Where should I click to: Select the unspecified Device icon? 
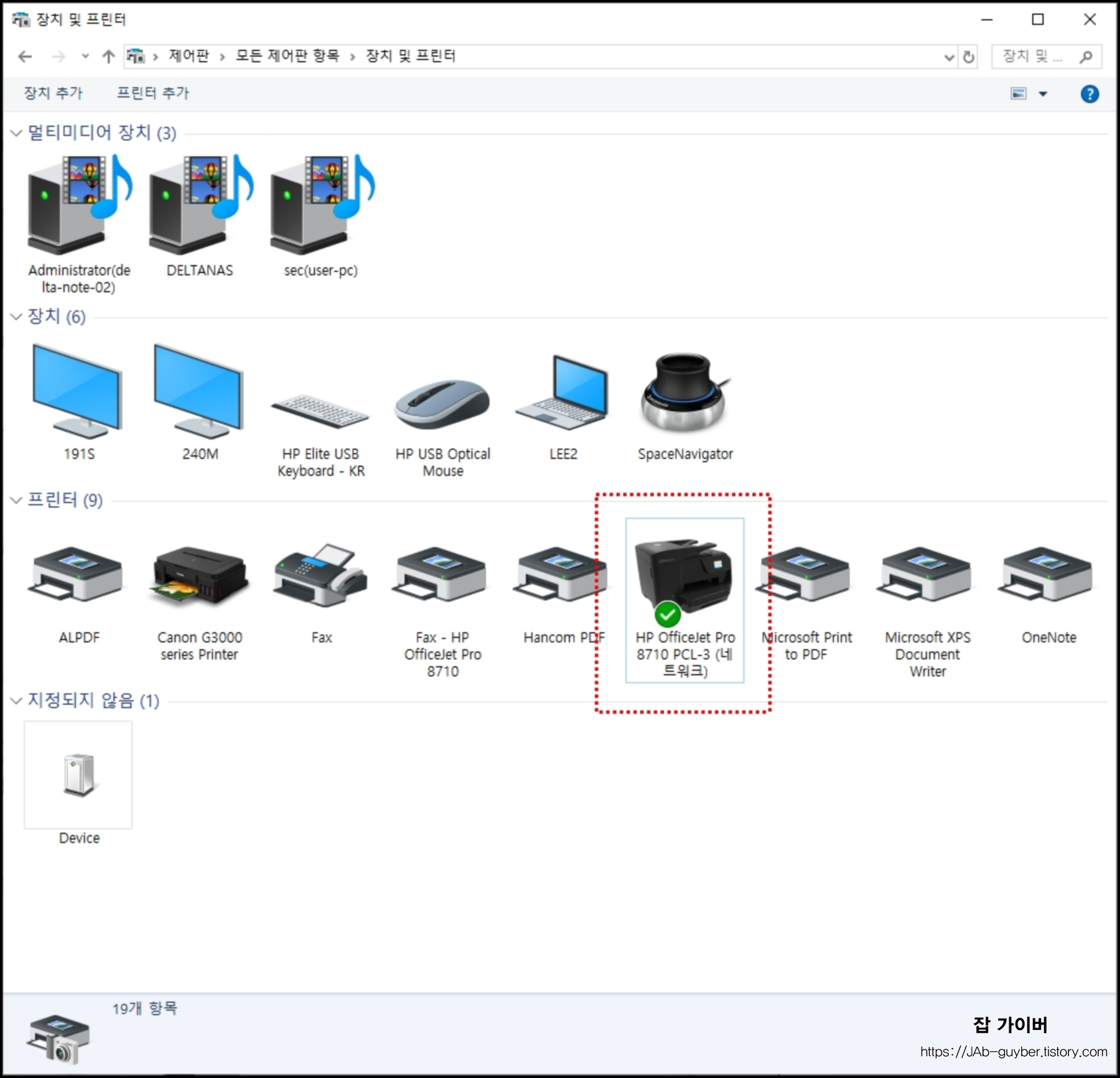point(78,775)
